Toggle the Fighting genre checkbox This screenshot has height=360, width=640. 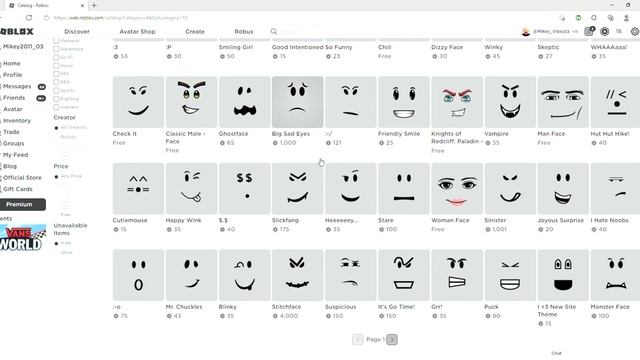click(56, 99)
